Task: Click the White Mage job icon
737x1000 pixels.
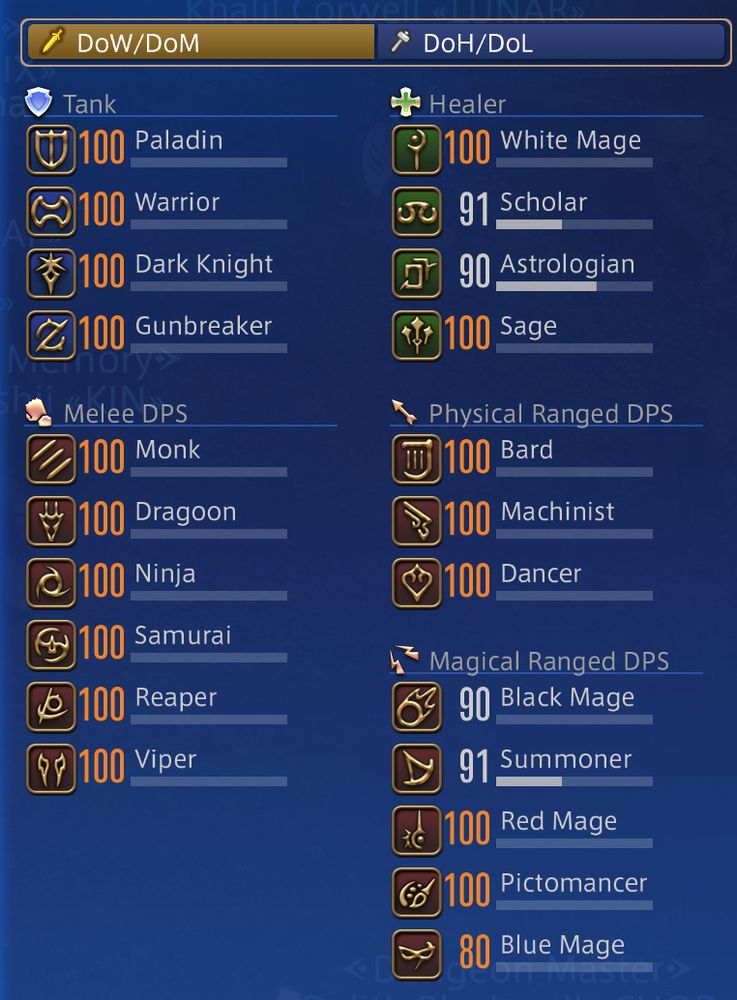Action: (x=416, y=150)
